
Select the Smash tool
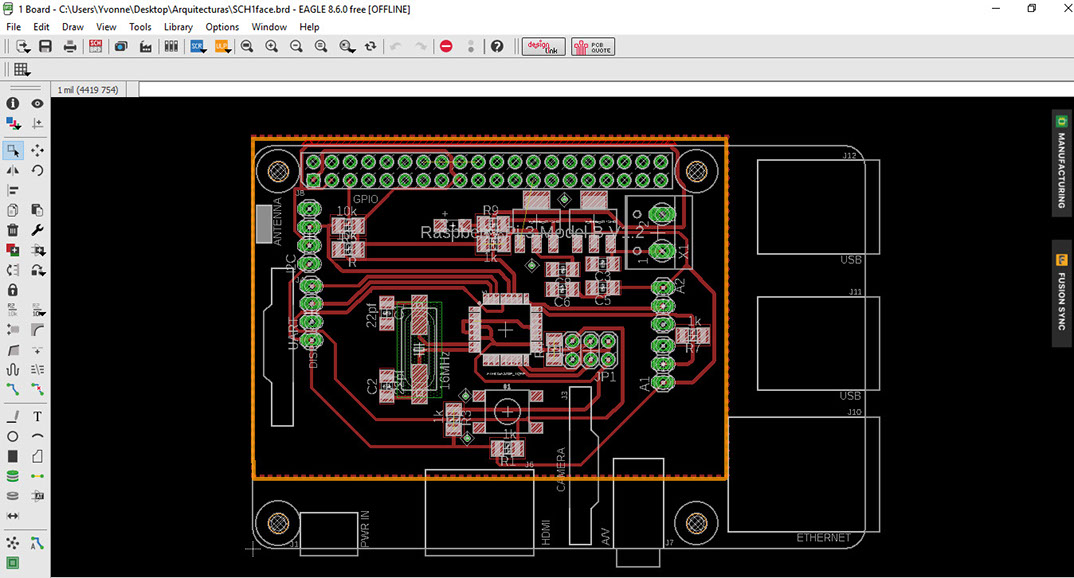12,330
